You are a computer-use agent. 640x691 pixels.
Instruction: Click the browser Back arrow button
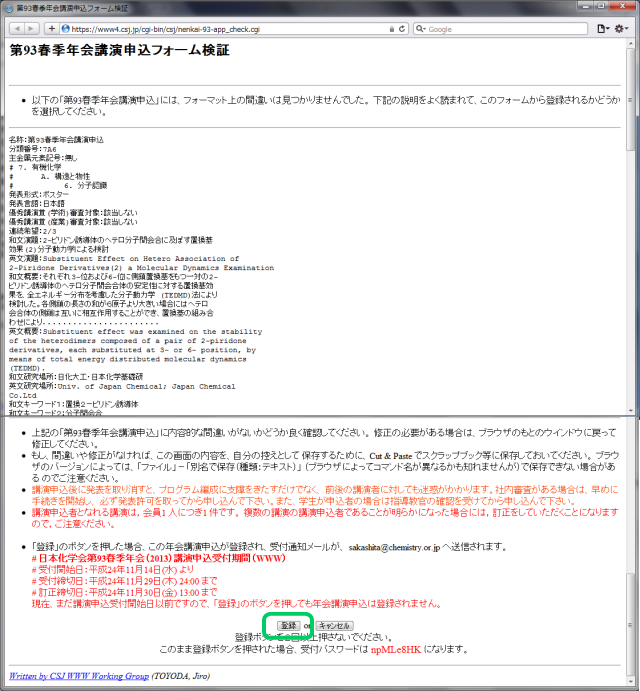pyautogui.click(x=16, y=29)
